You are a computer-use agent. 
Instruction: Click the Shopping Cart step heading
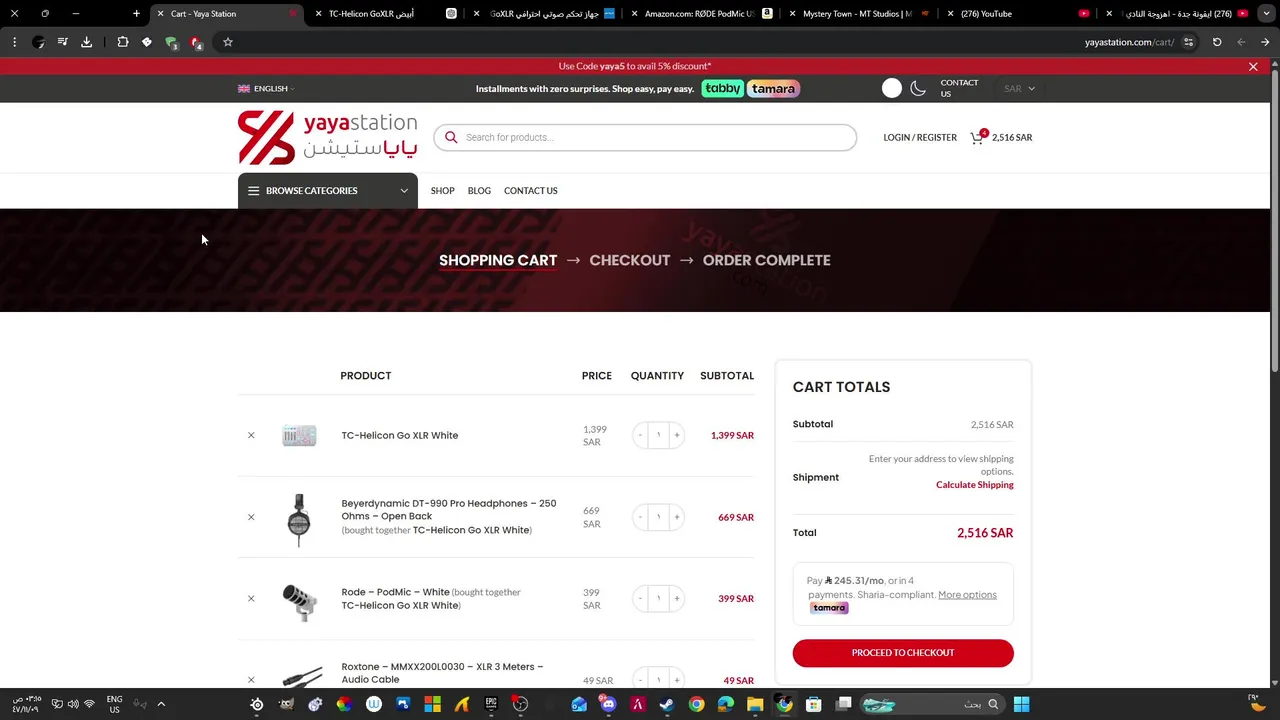(x=498, y=260)
